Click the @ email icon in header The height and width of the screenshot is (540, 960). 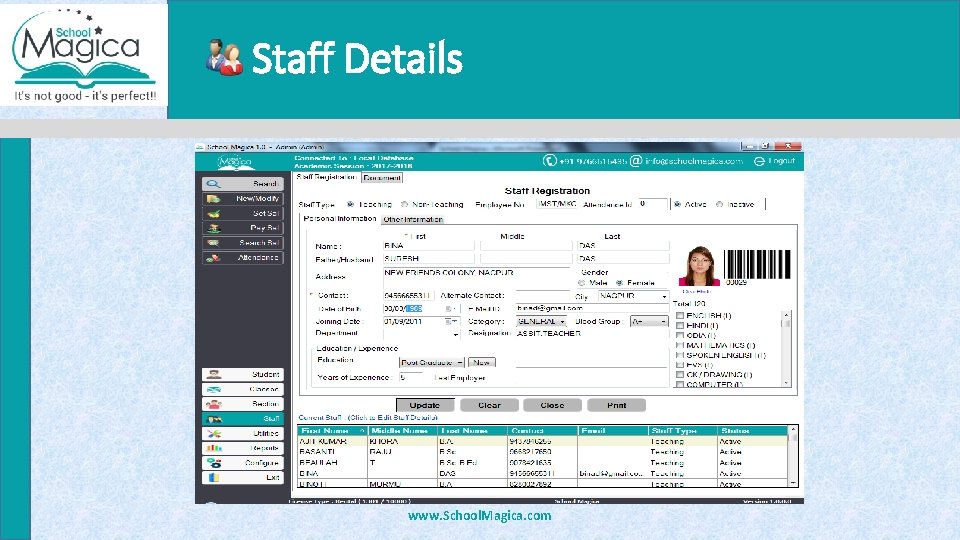tap(636, 160)
